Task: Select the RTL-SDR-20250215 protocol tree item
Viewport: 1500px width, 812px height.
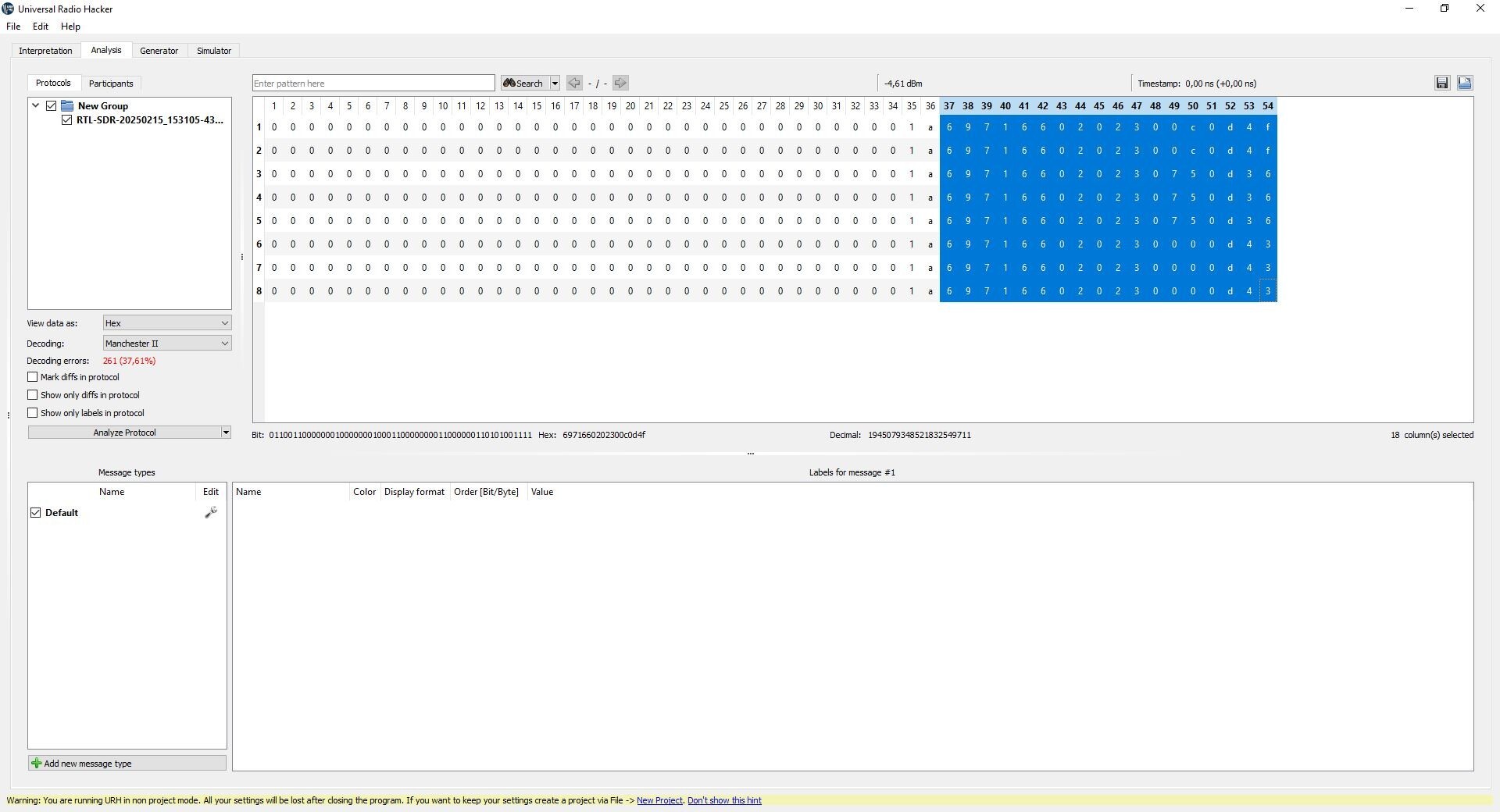Action: click(149, 120)
